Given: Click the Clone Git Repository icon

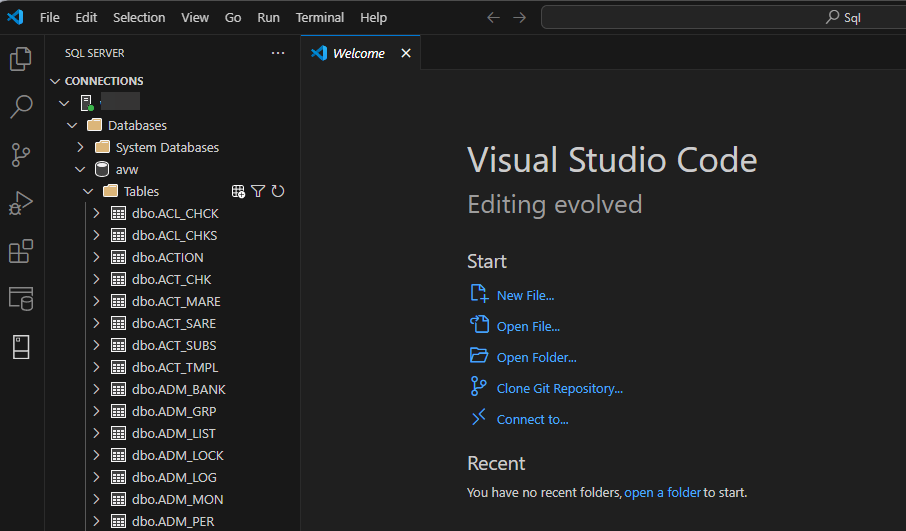Looking at the screenshot, I should coord(478,387).
